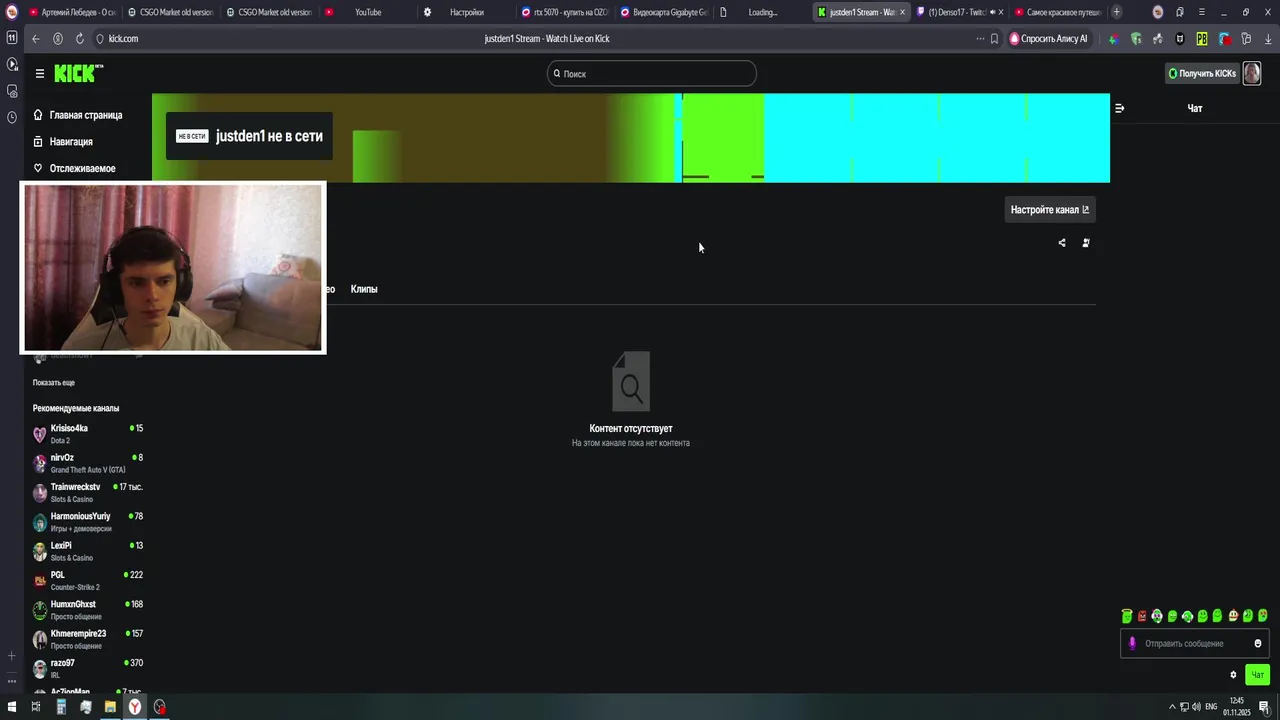1280x720 pixels.
Task: Click the share channel icon
Action: coord(1062,243)
